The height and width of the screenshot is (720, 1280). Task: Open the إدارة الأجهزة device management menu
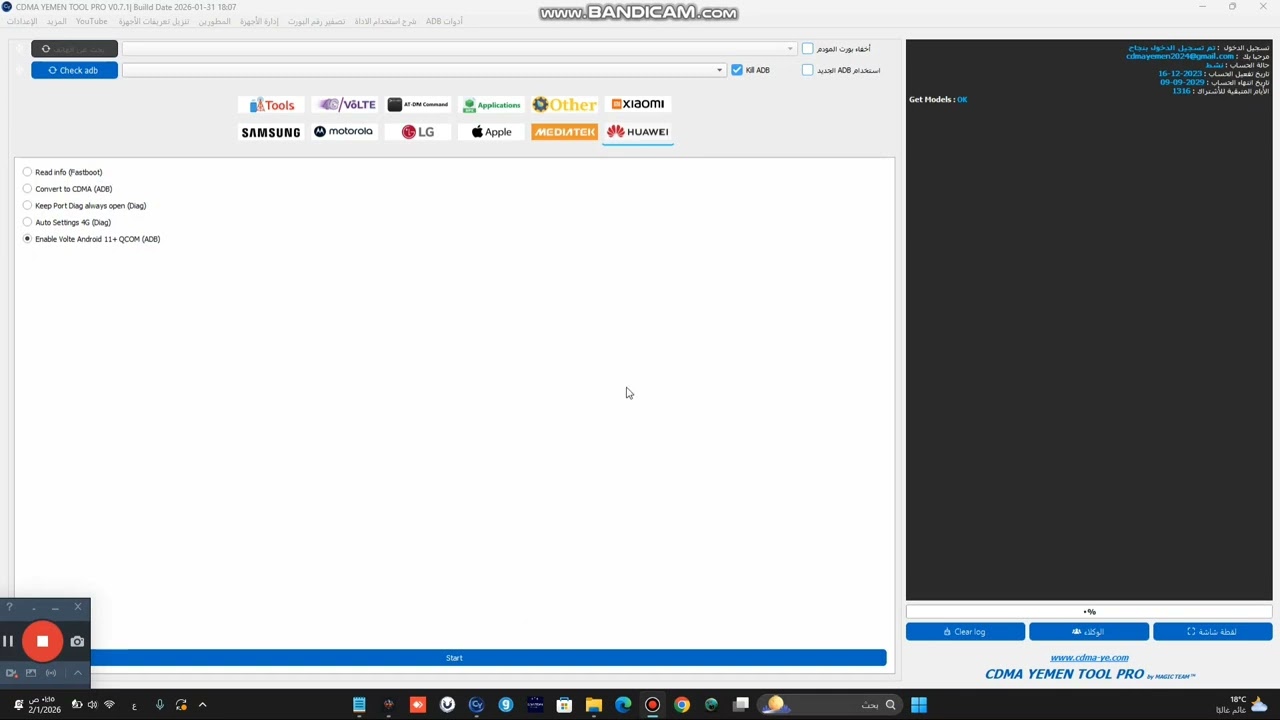pos(259,21)
